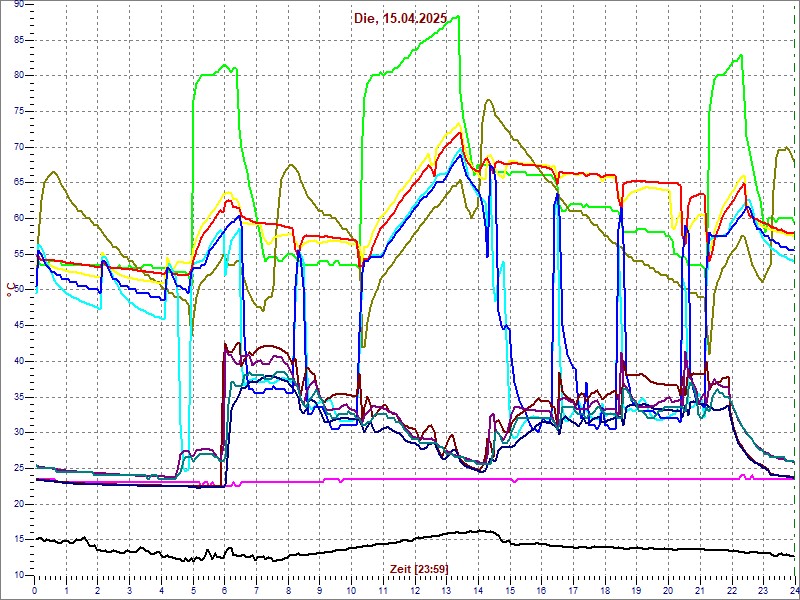
Task: Click the 45 label on temperature axis
Action: coord(19,326)
